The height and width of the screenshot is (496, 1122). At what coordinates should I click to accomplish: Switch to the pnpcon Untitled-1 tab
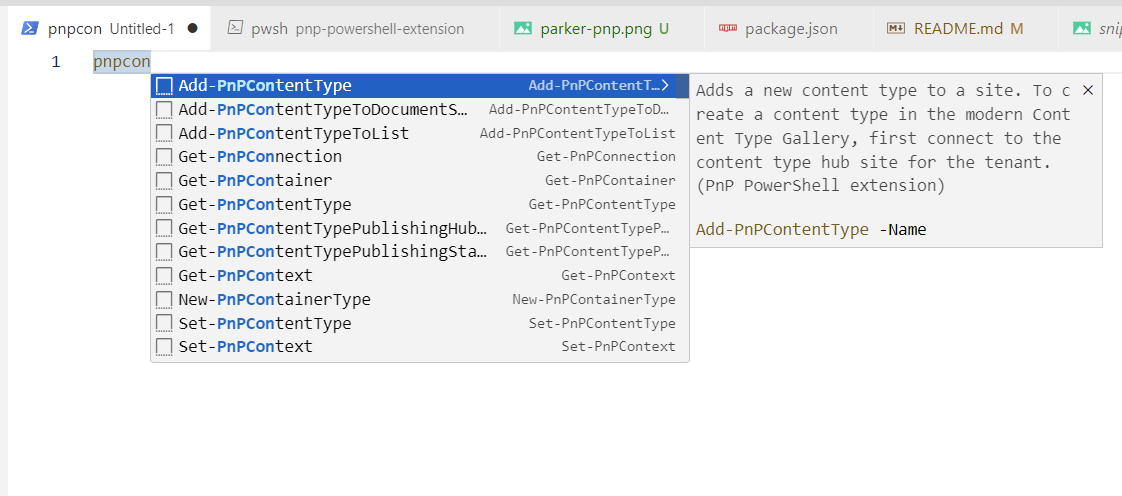110,29
